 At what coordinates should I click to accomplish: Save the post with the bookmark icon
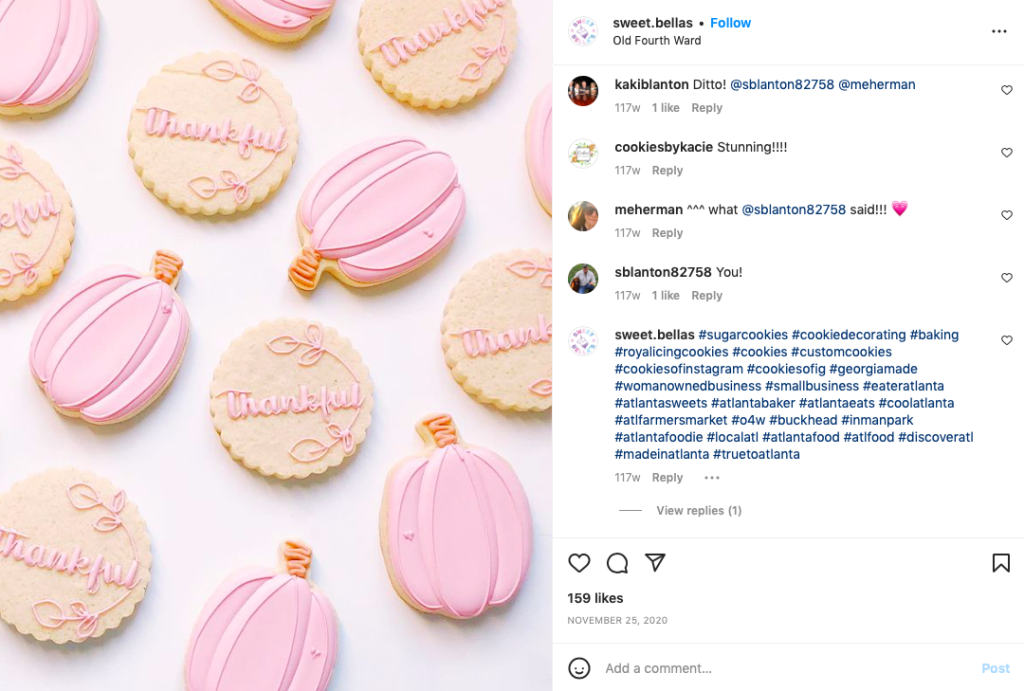point(1000,563)
